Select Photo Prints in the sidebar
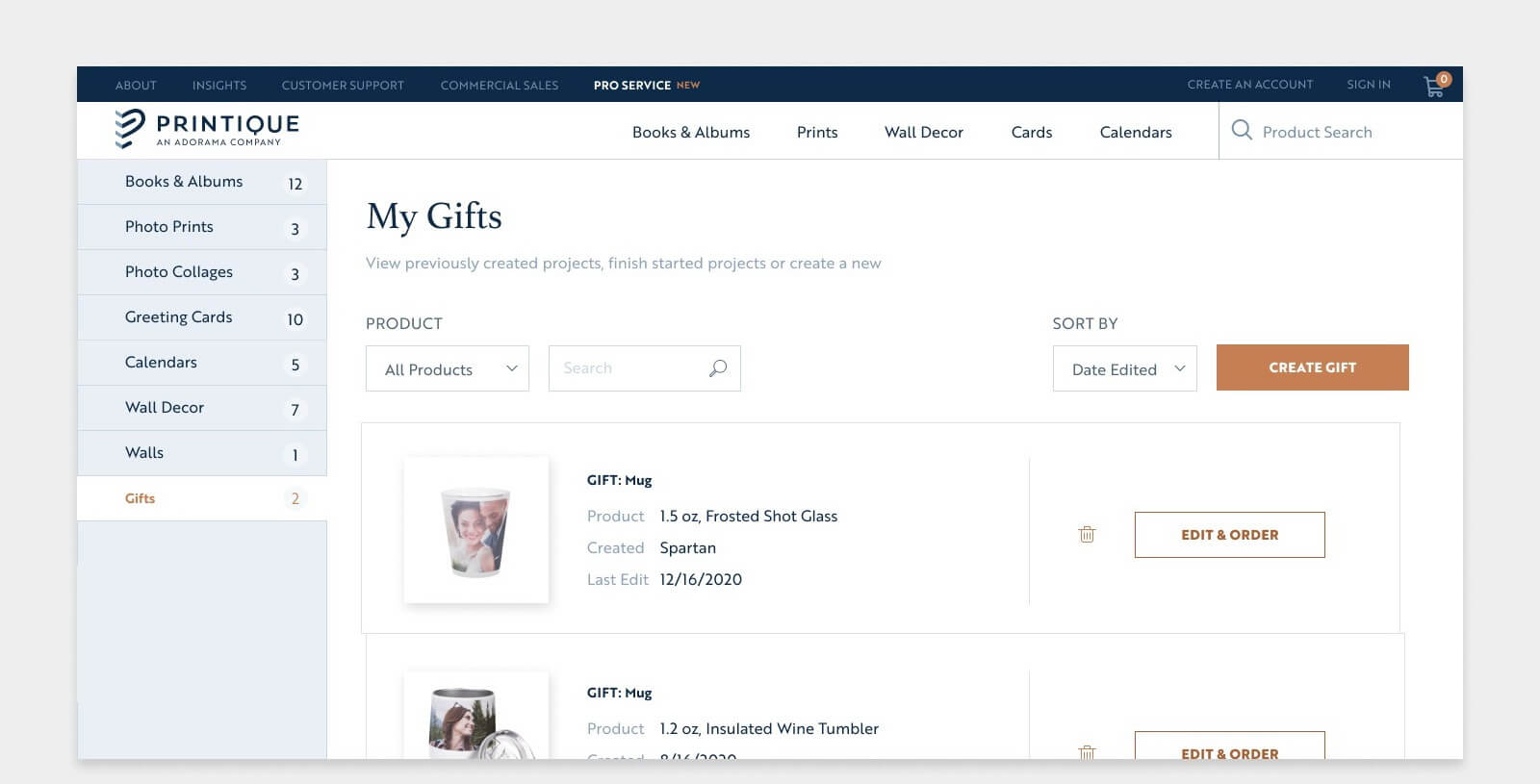Screen dimensions: 1540x784 202,227
